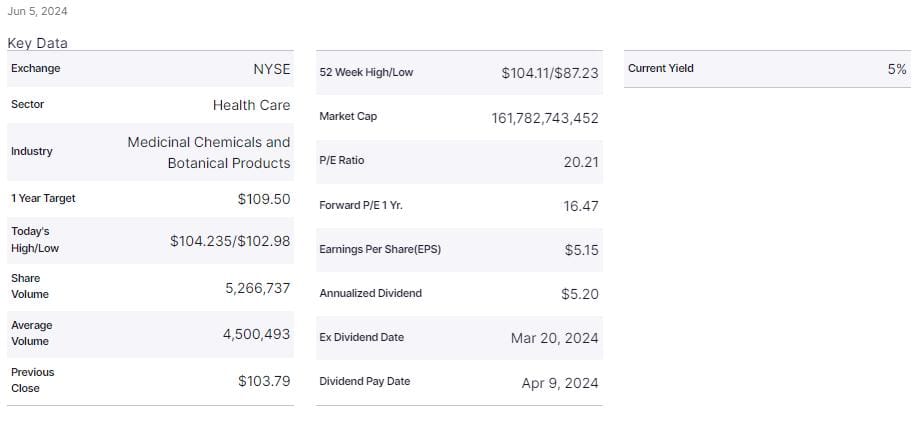Click the Annualized Dividend value $5.20

(580, 293)
